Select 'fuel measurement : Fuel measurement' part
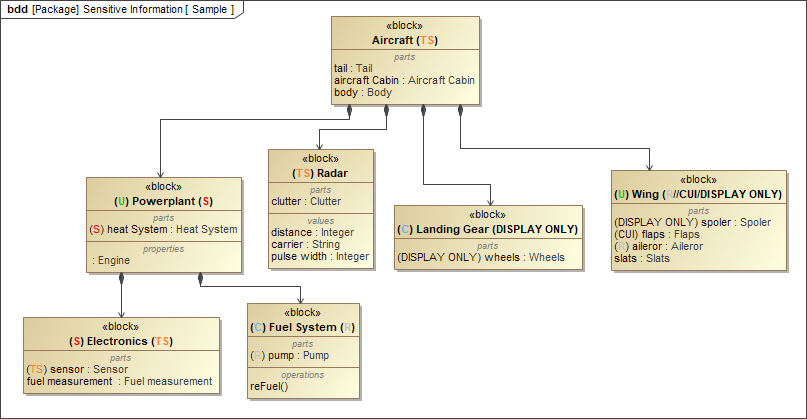 (119, 381)
